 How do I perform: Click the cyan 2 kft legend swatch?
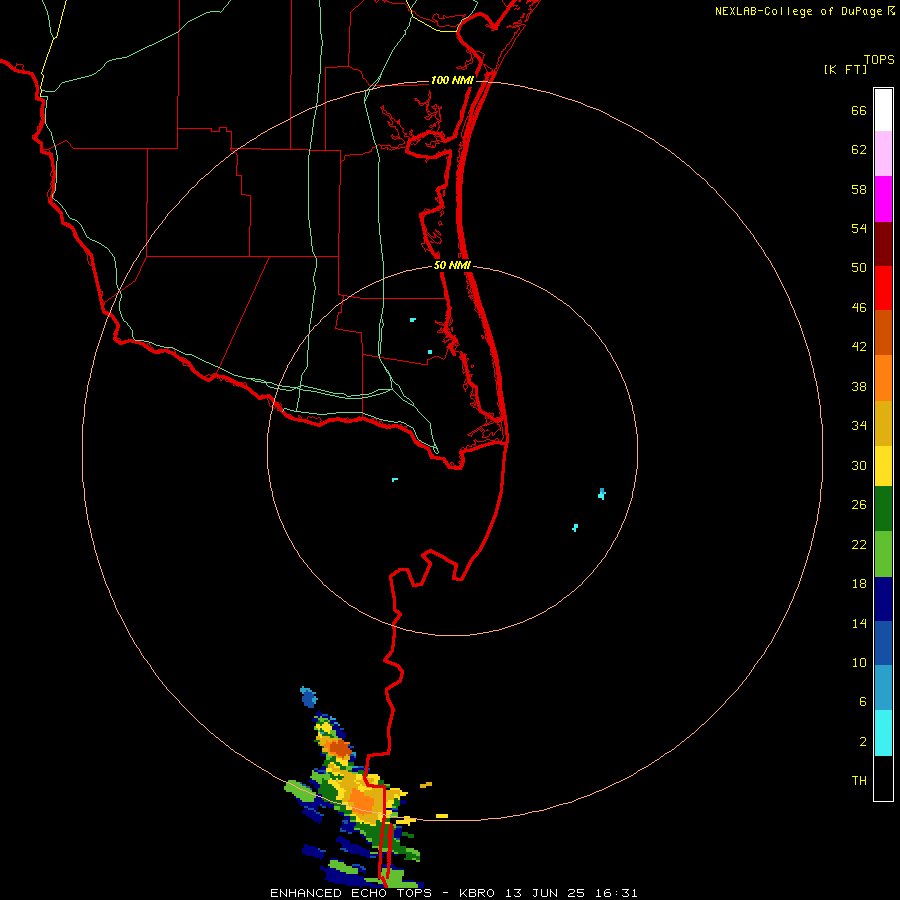click(883, 733)
